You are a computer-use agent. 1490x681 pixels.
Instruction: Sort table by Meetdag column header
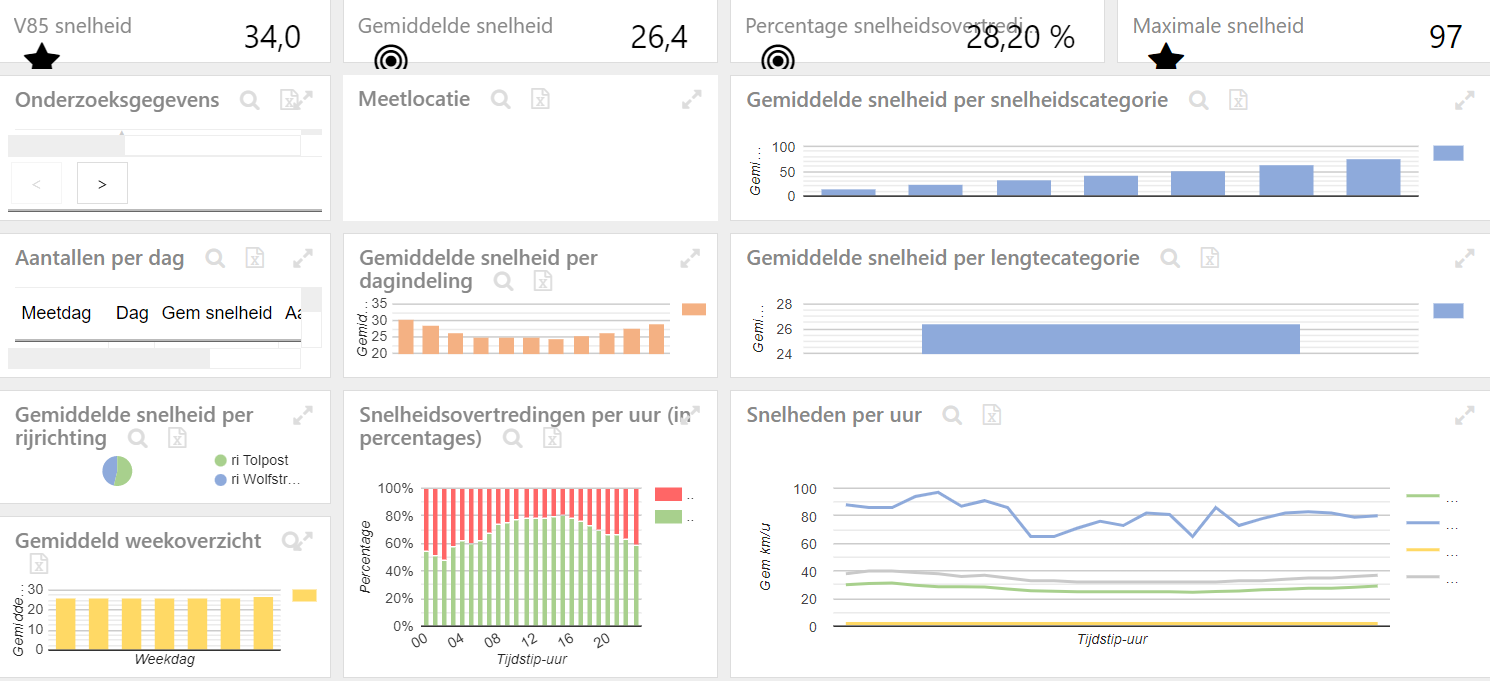(56, 313)
